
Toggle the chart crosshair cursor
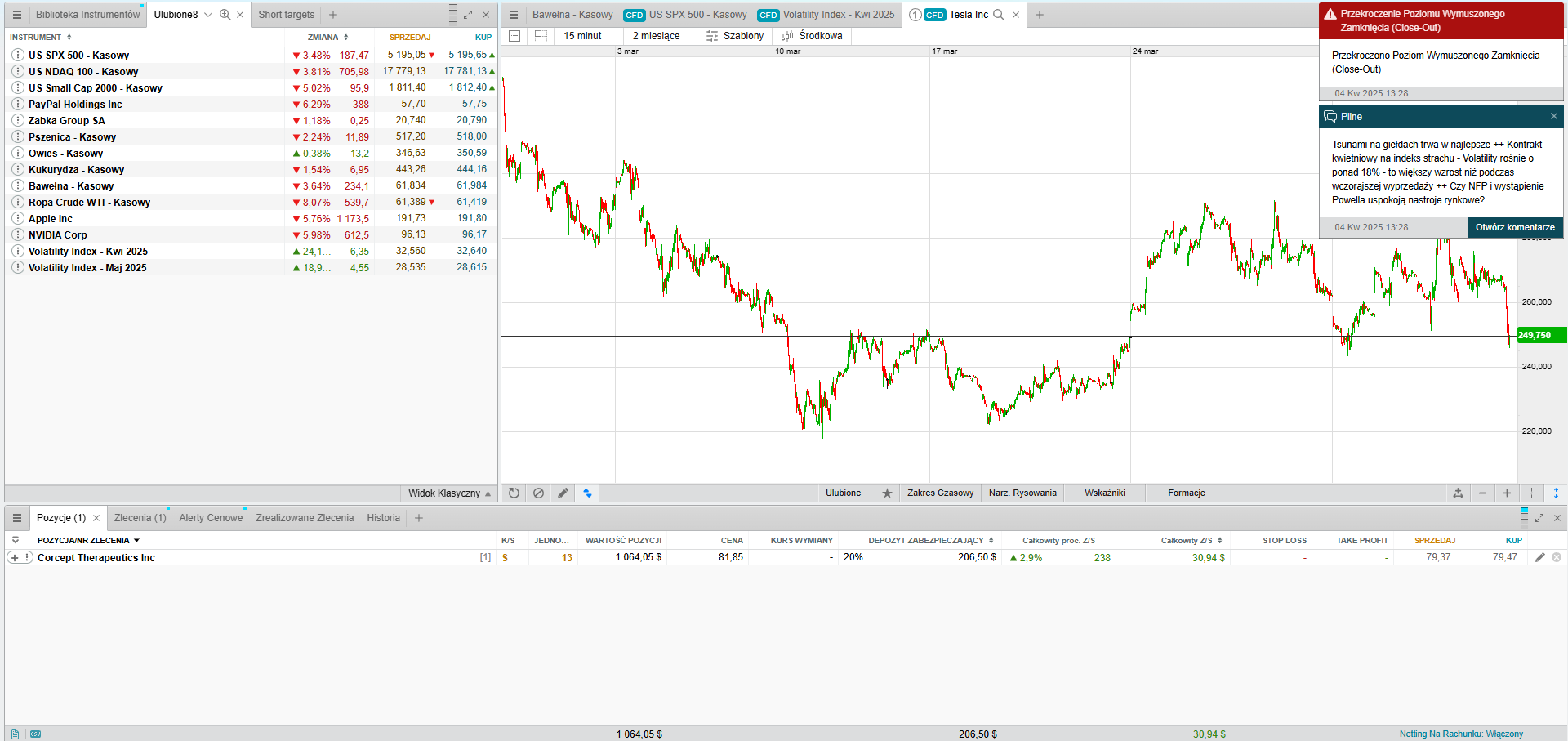(x=1531, y=493)
